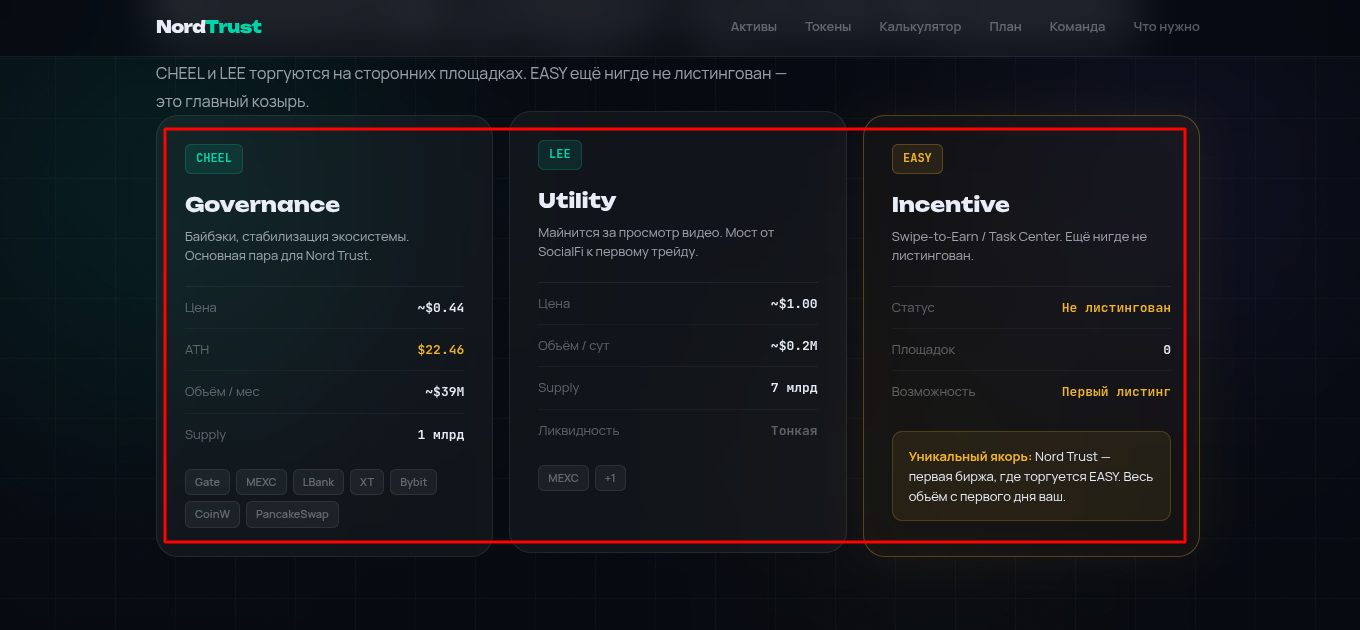Screen dimensions: 1360x630
Task: Click the Первый листинг opportunity value
Action: pos(1116,392)
